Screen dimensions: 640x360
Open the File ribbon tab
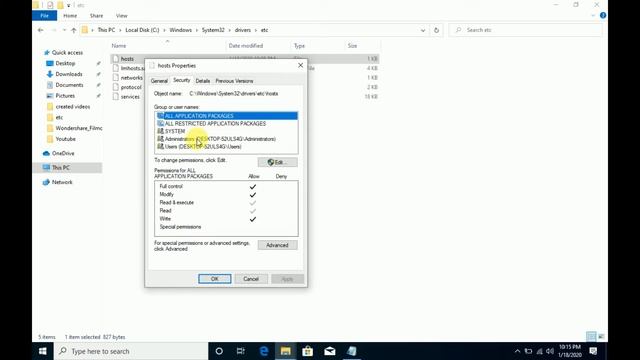pyautogui.click(x=44, y=16)
